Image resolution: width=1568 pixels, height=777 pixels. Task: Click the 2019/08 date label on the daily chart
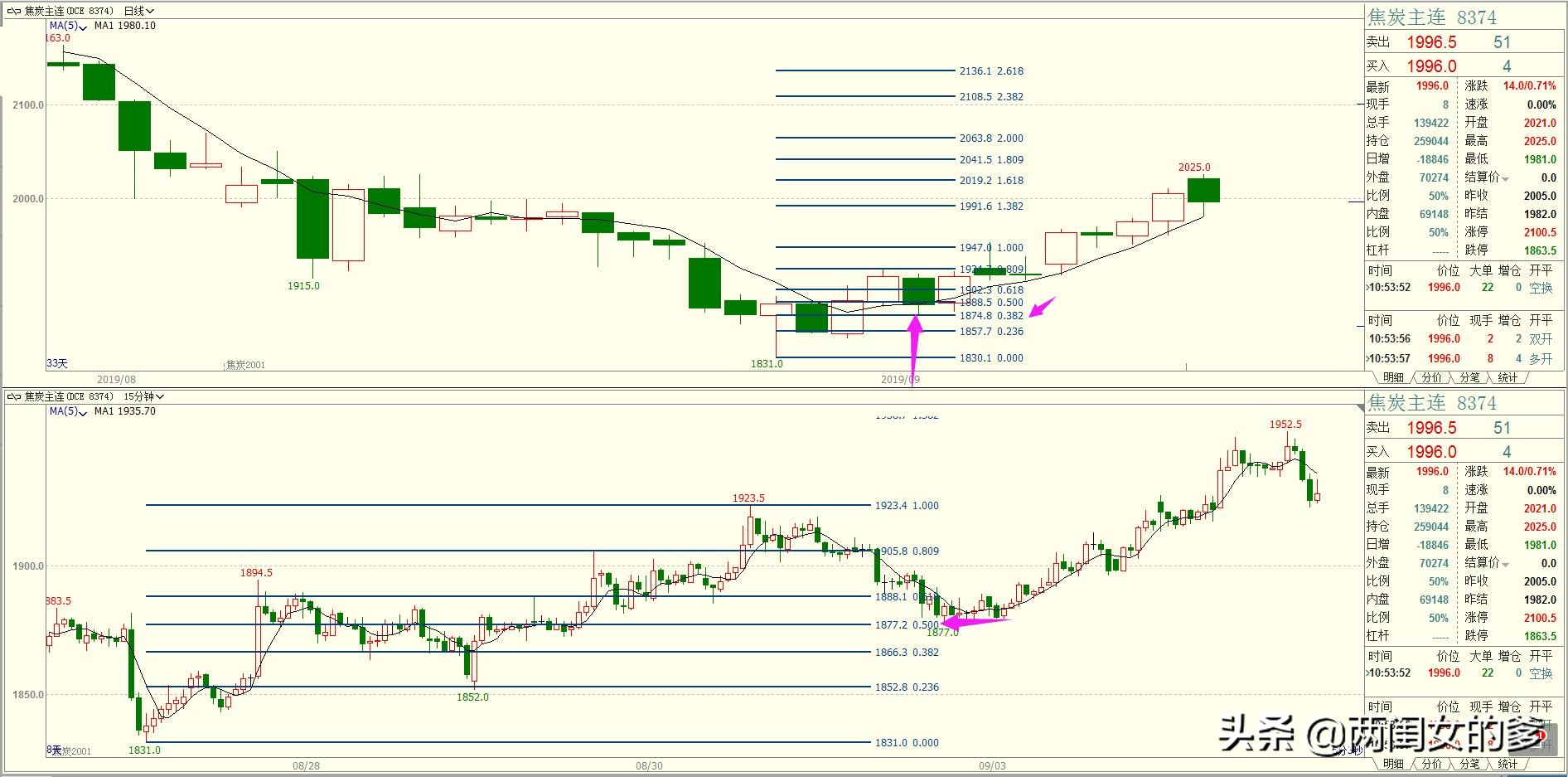pyautogui.click(x=116, y=380)
